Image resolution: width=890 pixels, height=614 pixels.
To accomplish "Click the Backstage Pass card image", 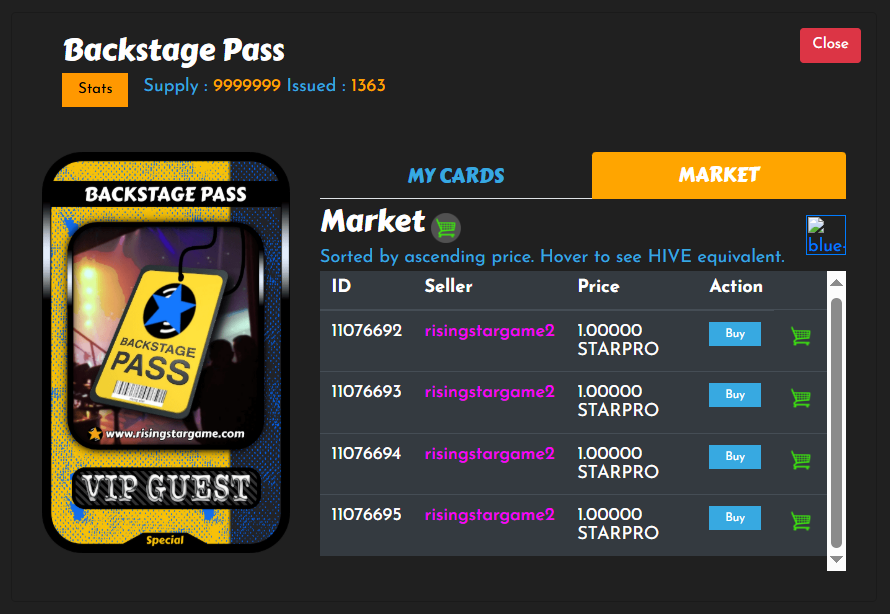I will click(x=166, y=352).
